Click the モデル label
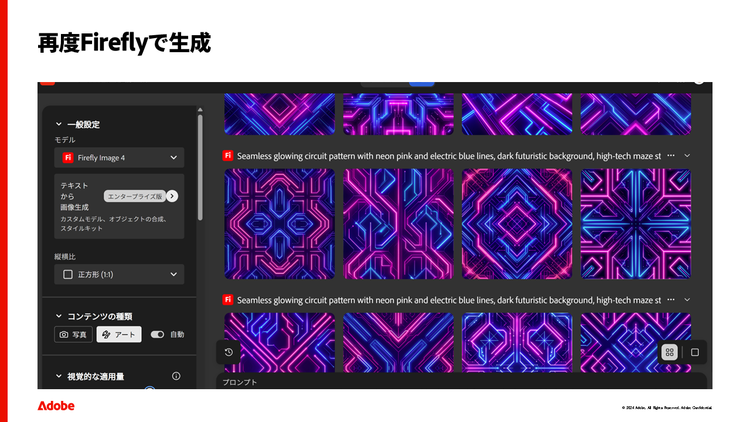 coord(65,140)
